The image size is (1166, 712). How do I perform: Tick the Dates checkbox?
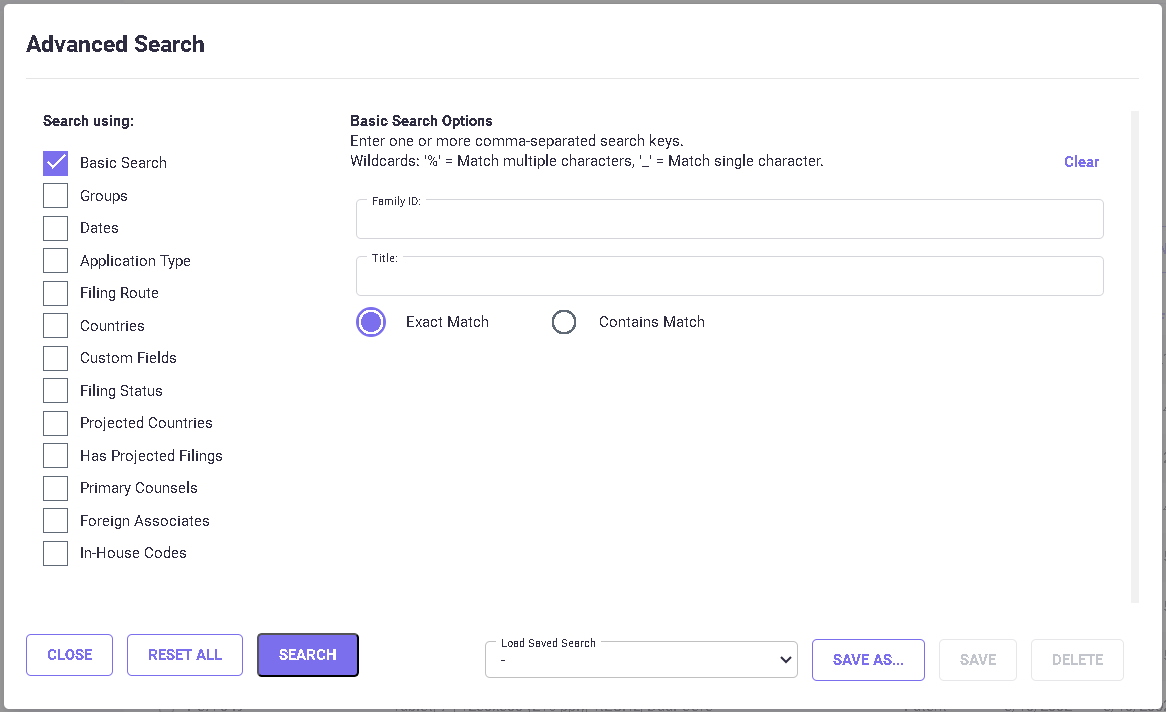click(56, 228)
